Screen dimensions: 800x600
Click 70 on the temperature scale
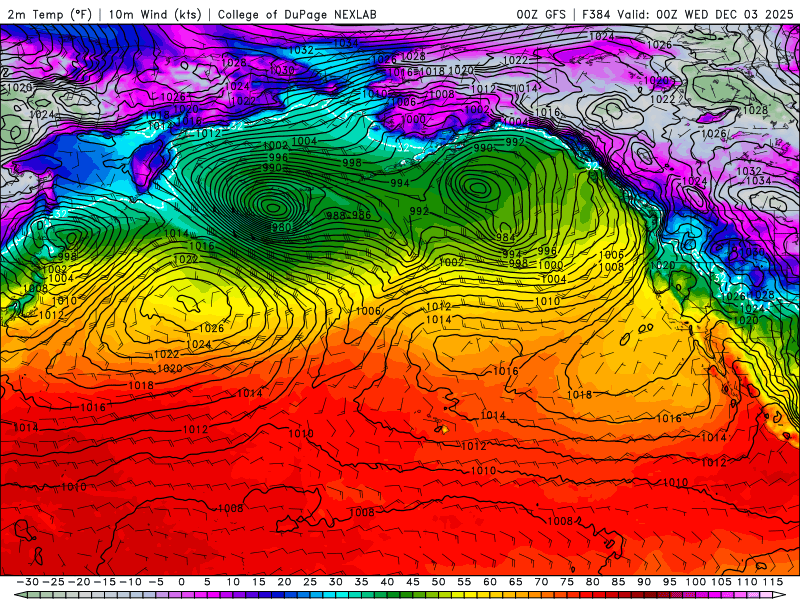(x=541, y=582)
